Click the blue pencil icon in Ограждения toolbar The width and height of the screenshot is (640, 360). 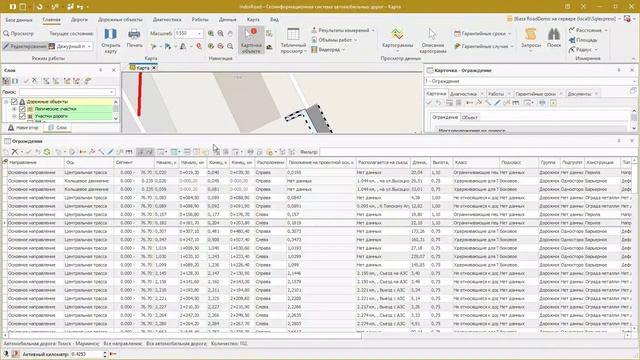coord(110,152)
